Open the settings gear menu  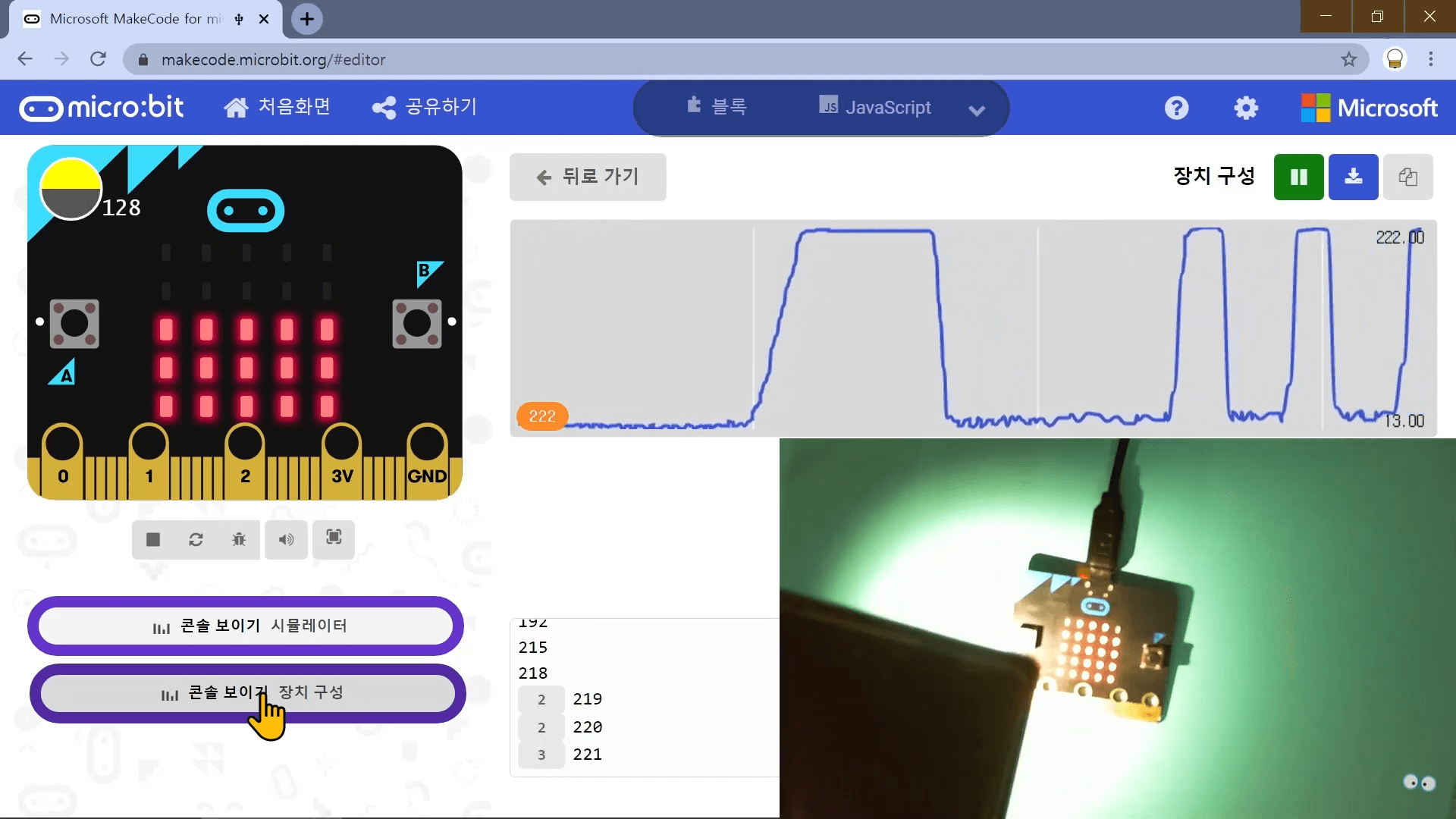click(1246, 108)
